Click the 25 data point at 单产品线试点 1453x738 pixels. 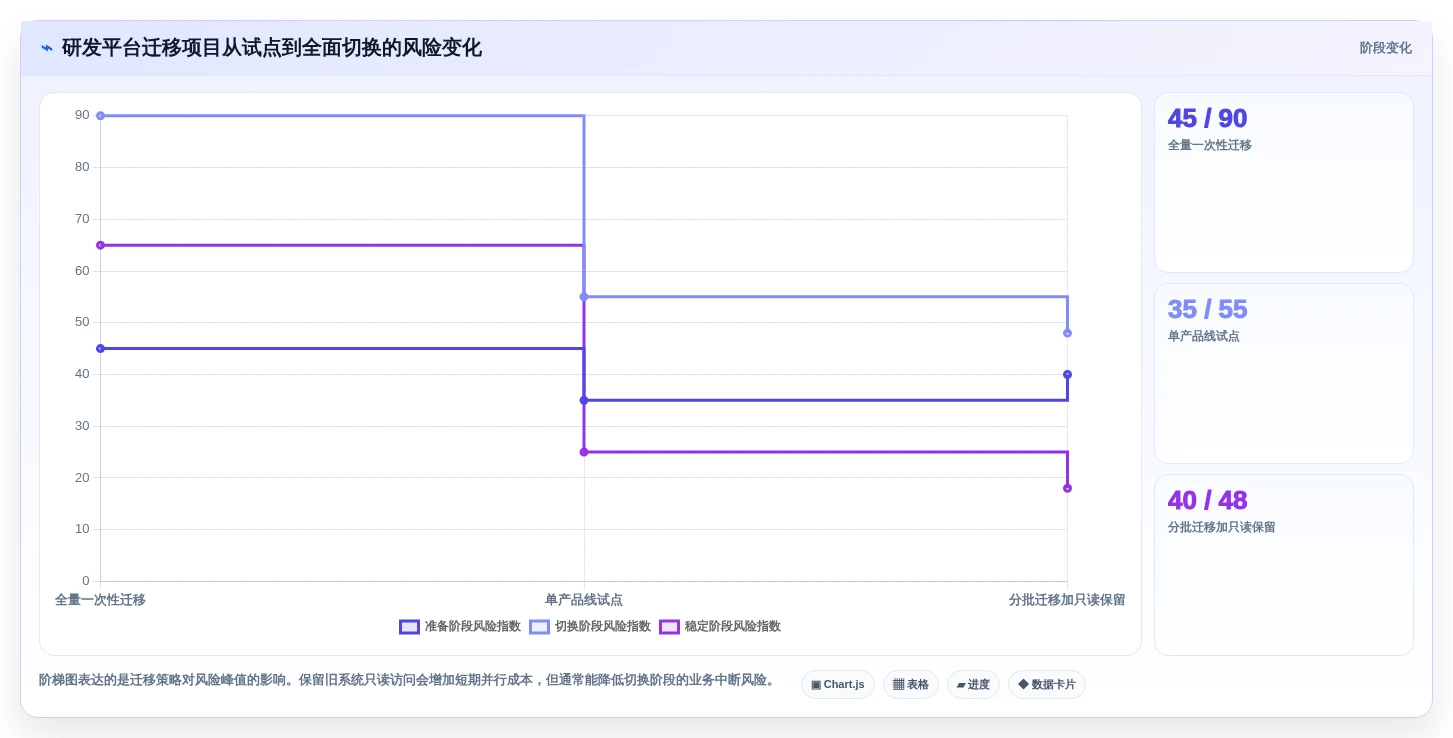pyautogui.click(x=584, y=452)
